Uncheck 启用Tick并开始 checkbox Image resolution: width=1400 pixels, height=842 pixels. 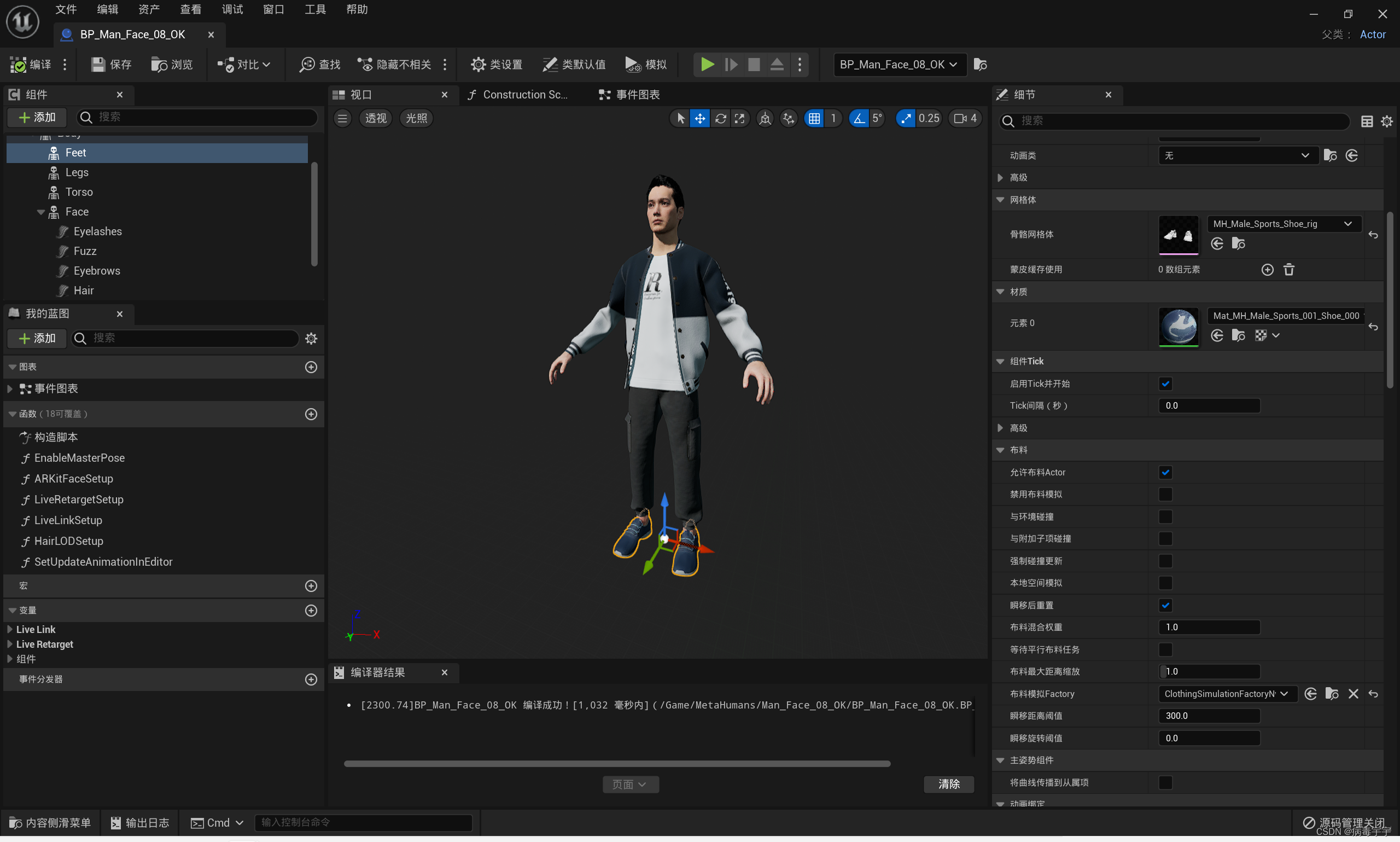[1166, 384]
